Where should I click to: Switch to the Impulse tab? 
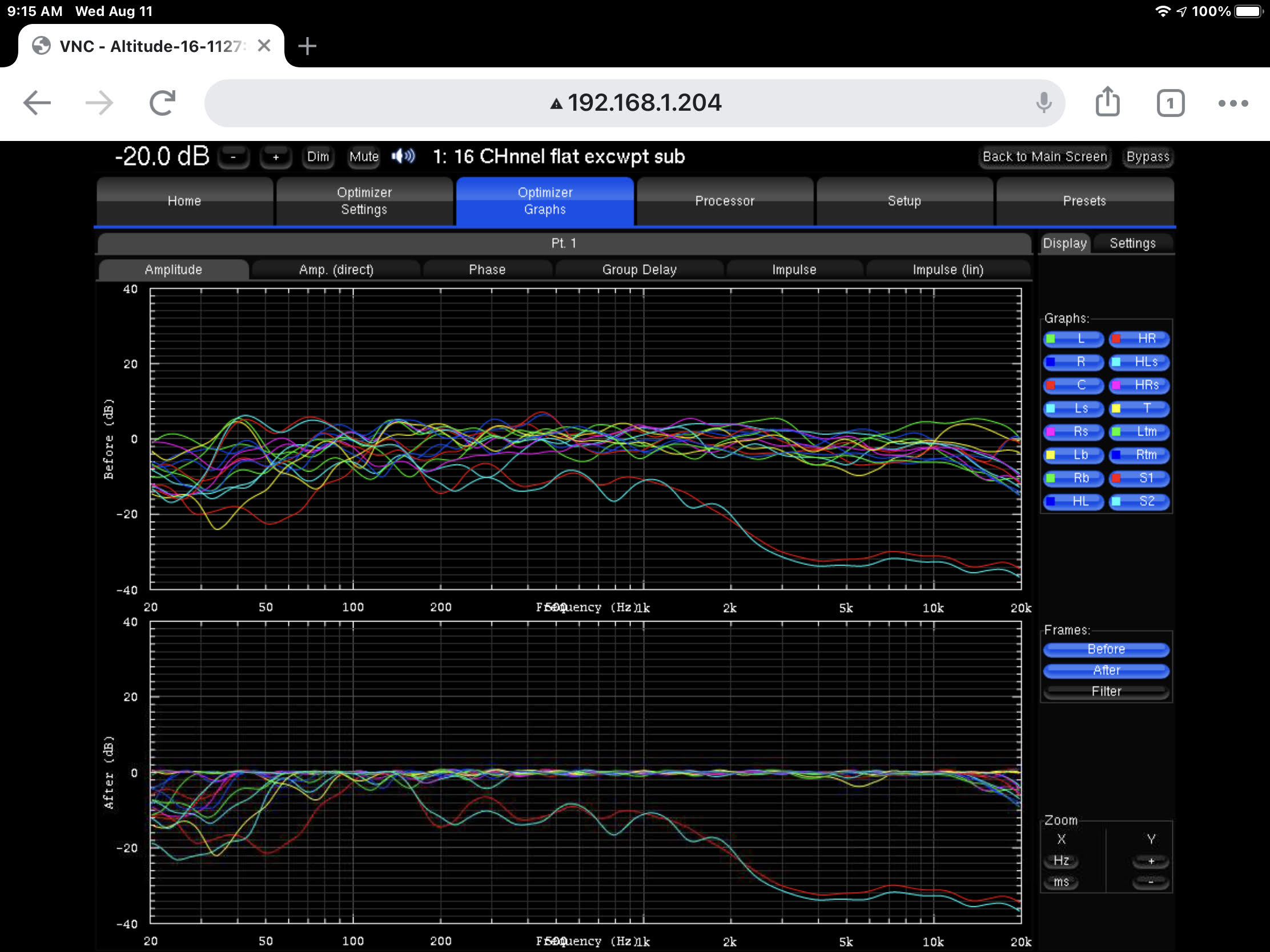(x=794, y=270)
